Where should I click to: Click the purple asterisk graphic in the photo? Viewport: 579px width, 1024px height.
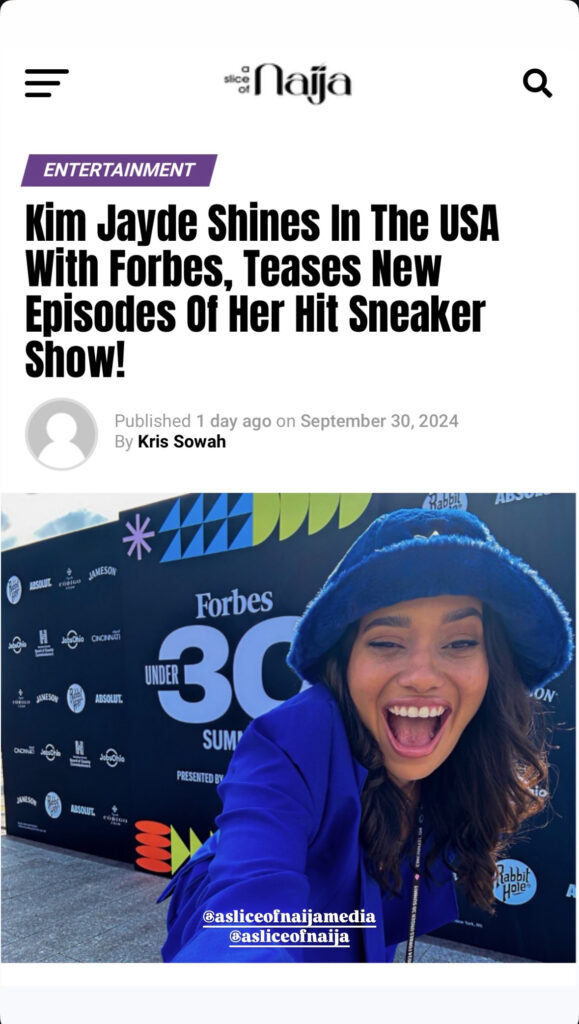[138, 537]
